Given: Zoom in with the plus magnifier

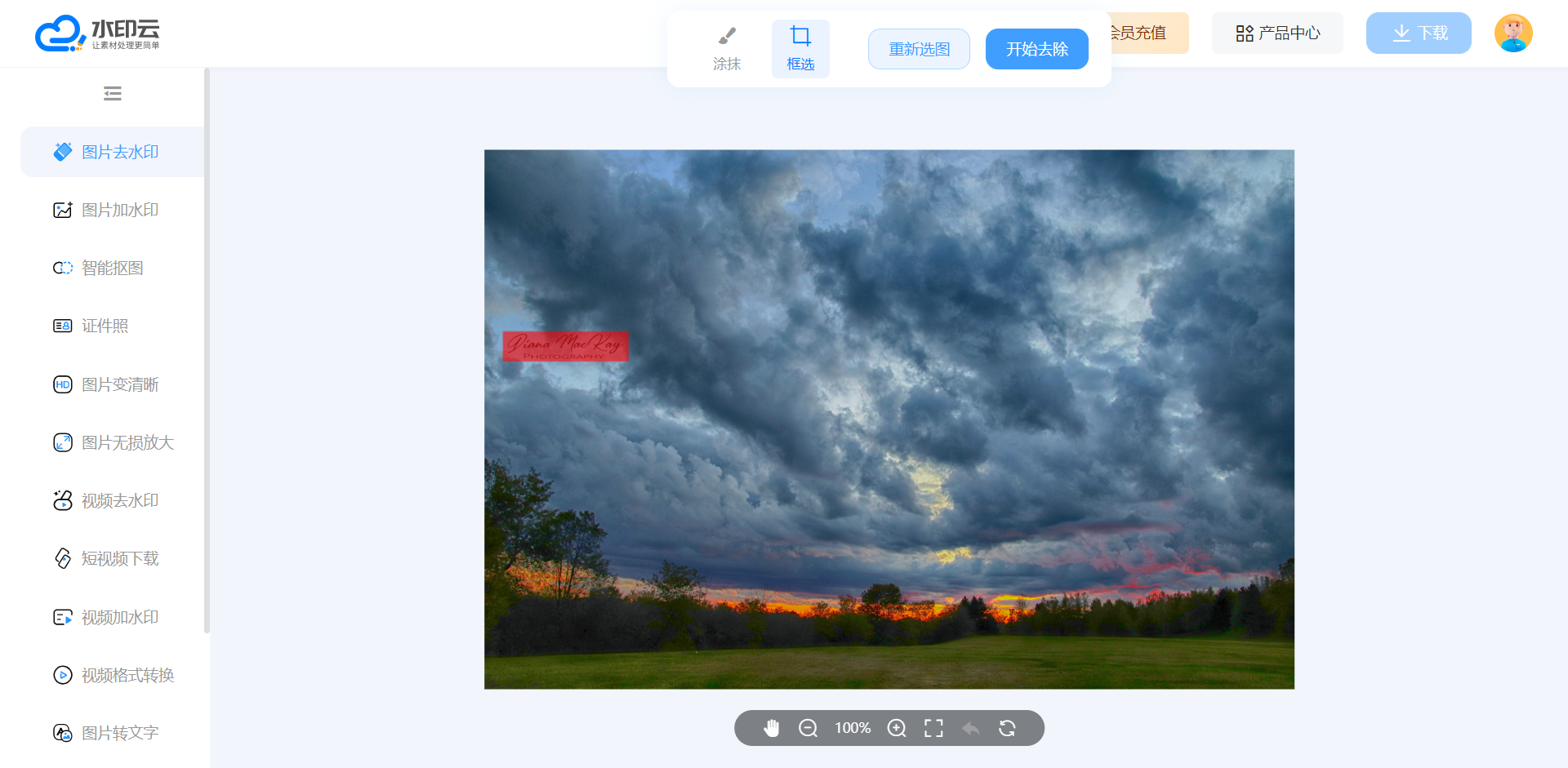Looking at the screenshot, I should pos(897,728).
